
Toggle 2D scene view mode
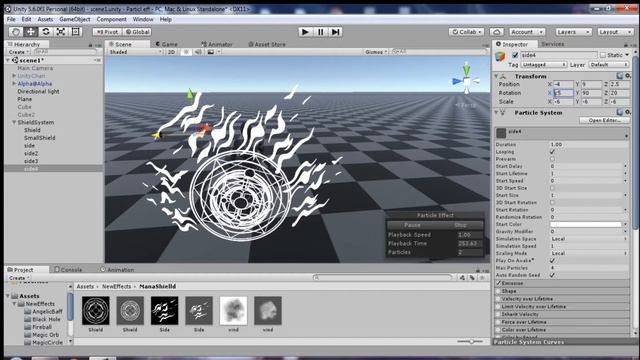[171, 52]
